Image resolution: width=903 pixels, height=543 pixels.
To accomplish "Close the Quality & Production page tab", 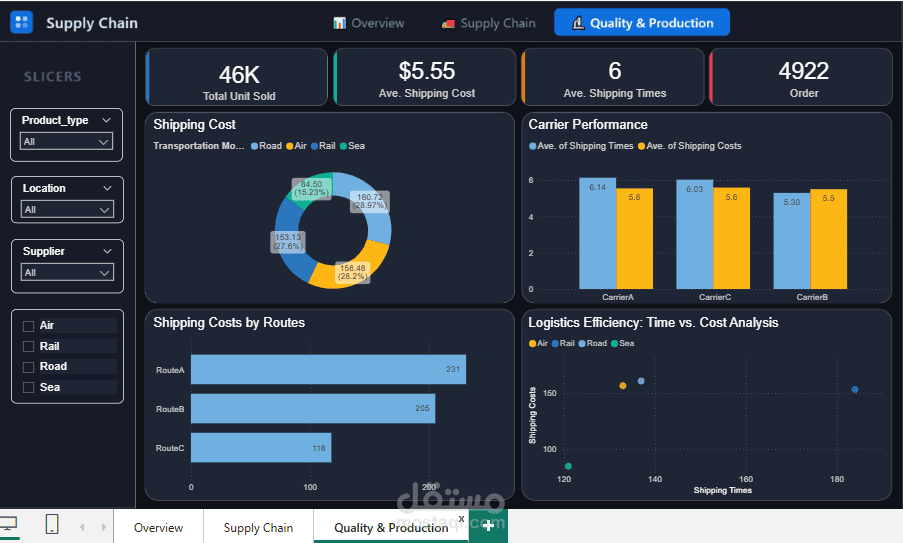I will 461,519.
